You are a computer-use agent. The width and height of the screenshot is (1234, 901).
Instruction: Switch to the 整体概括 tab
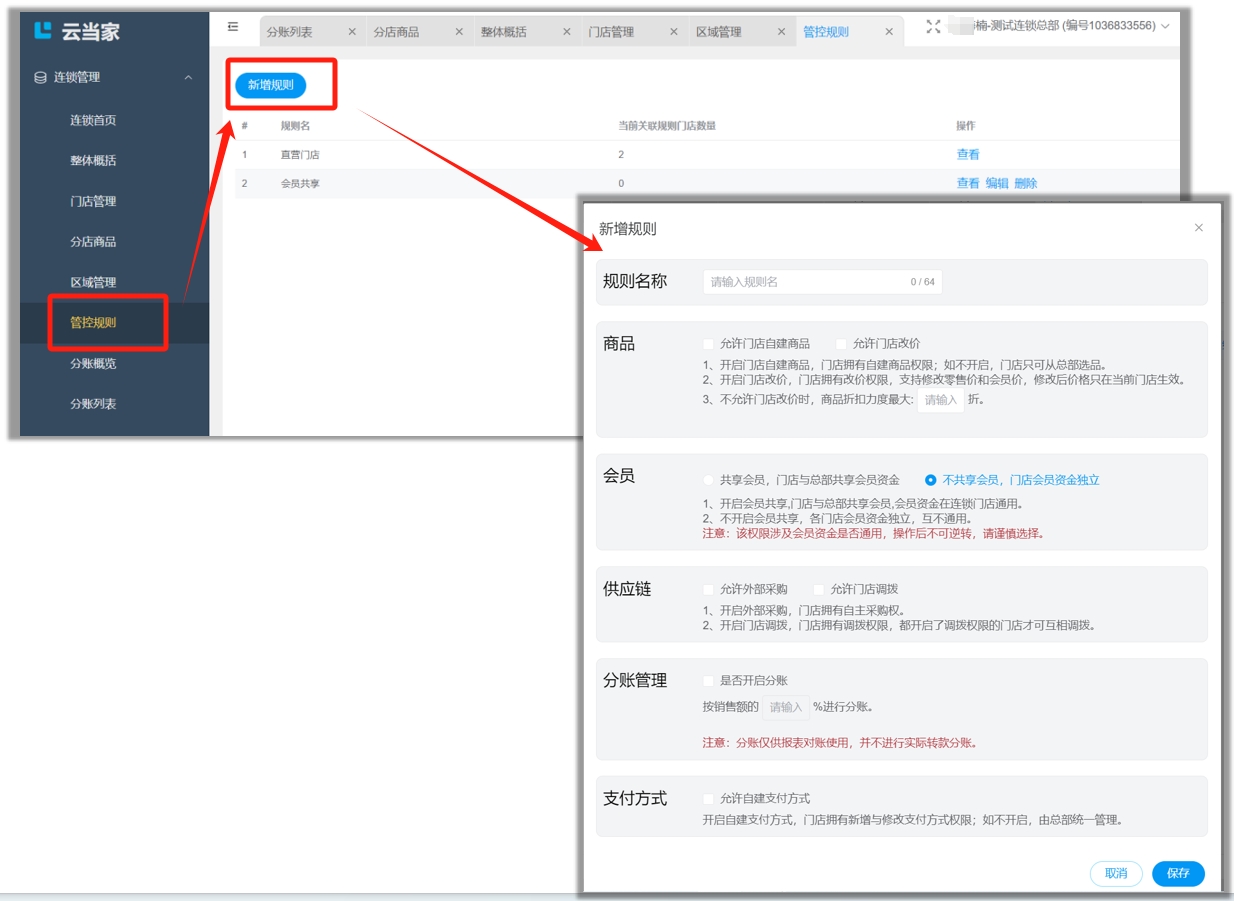(503, 32)
